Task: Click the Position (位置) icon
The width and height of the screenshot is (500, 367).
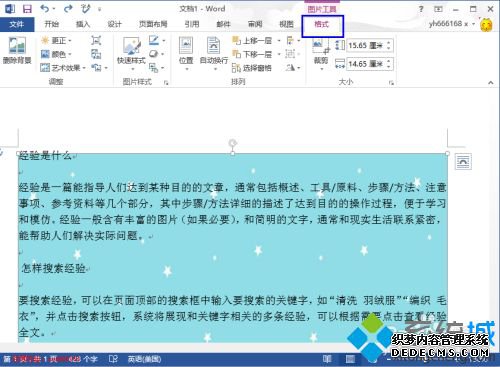Action: pos(186,53)
